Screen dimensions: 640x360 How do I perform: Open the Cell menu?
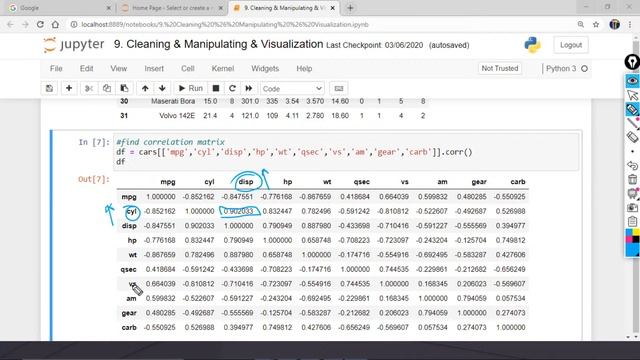[x=187, y=69]
